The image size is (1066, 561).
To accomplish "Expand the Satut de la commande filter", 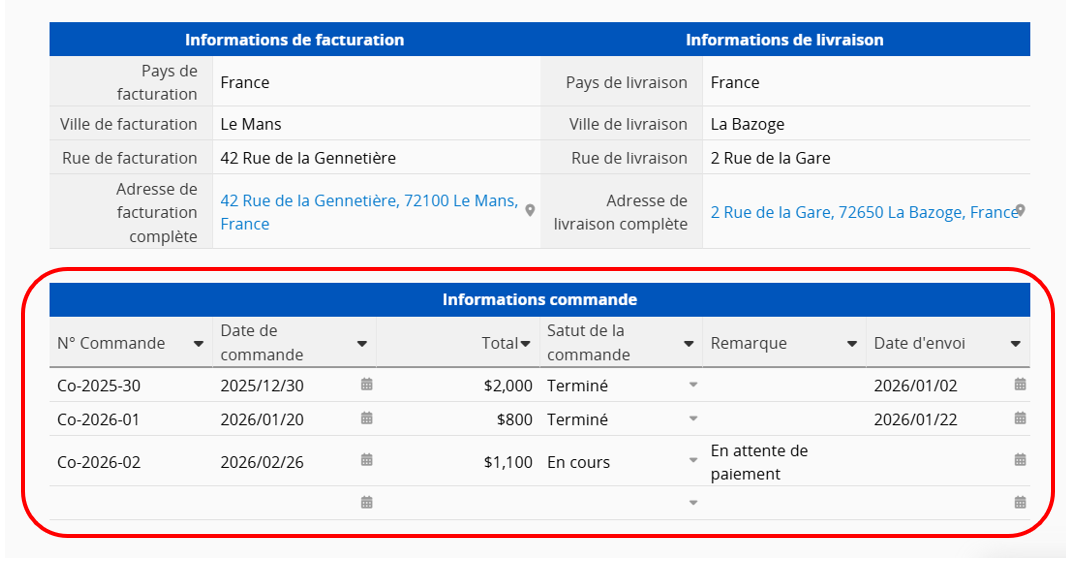I will click(x=689, y=344).
